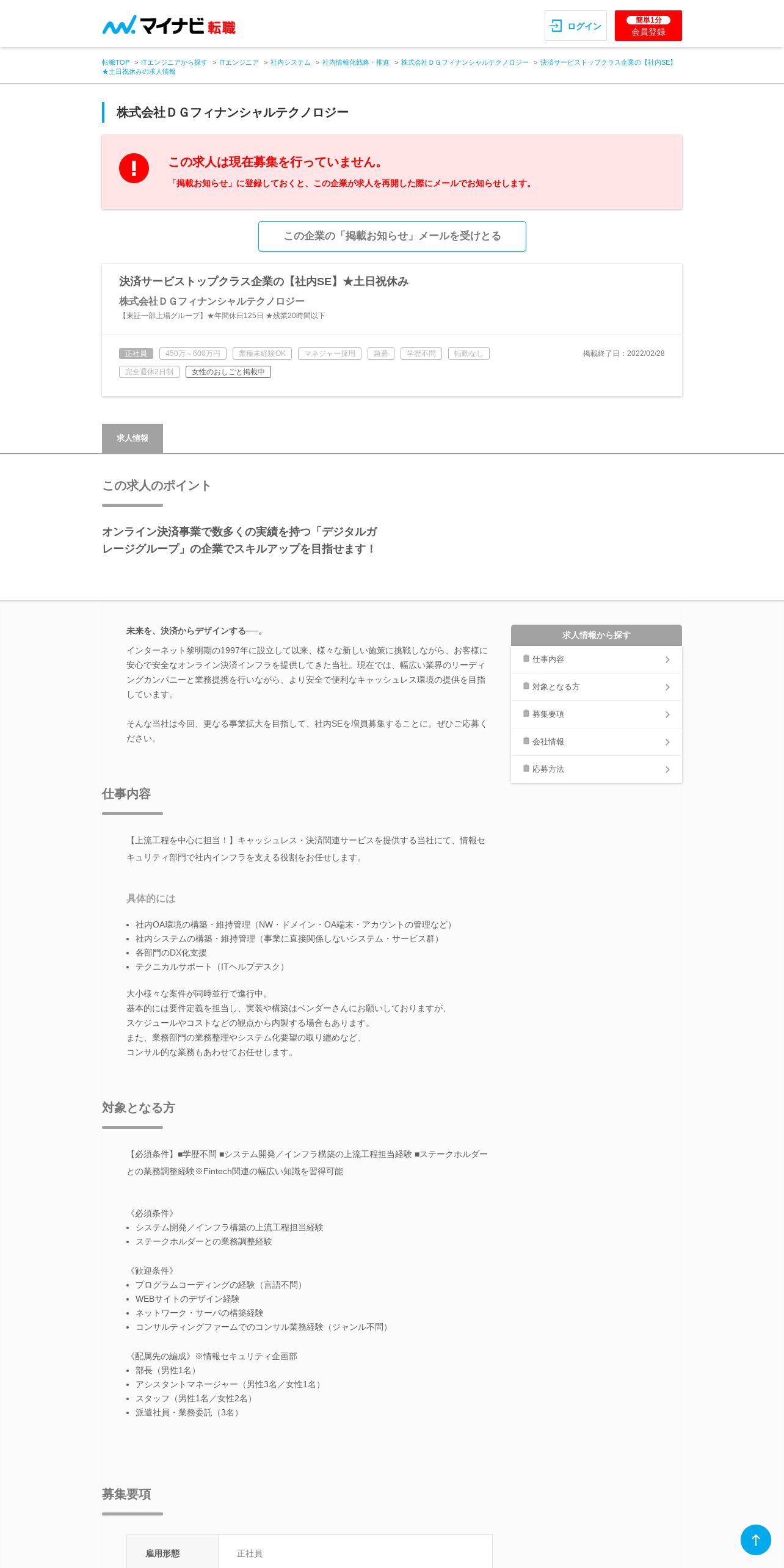Screen dimensions: 784x1568
Task: Click the ログイン button
Action: [x=575, y=26]
